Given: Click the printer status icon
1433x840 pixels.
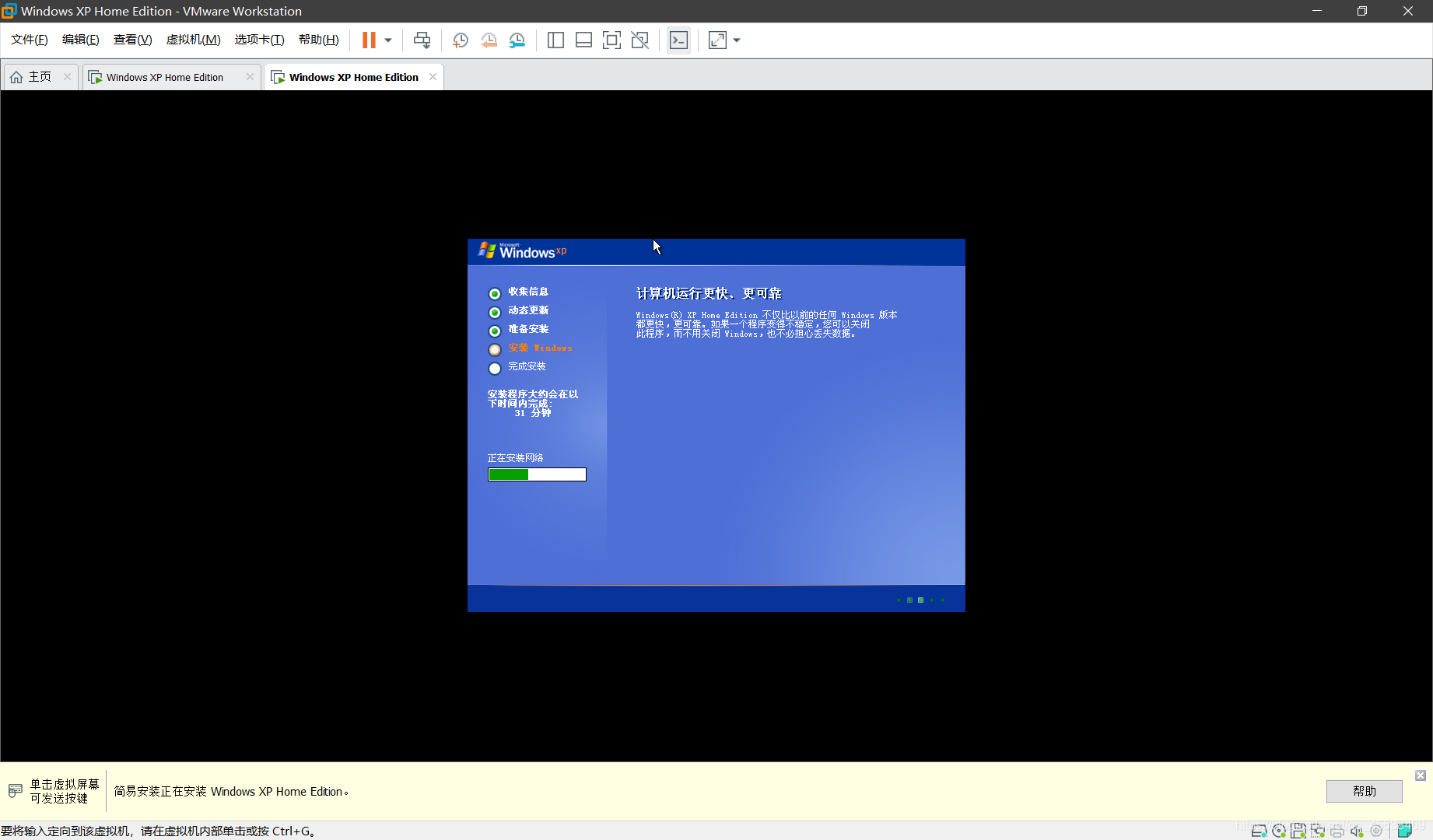Looking at the screenshot, I should [x=1337, y=831].
